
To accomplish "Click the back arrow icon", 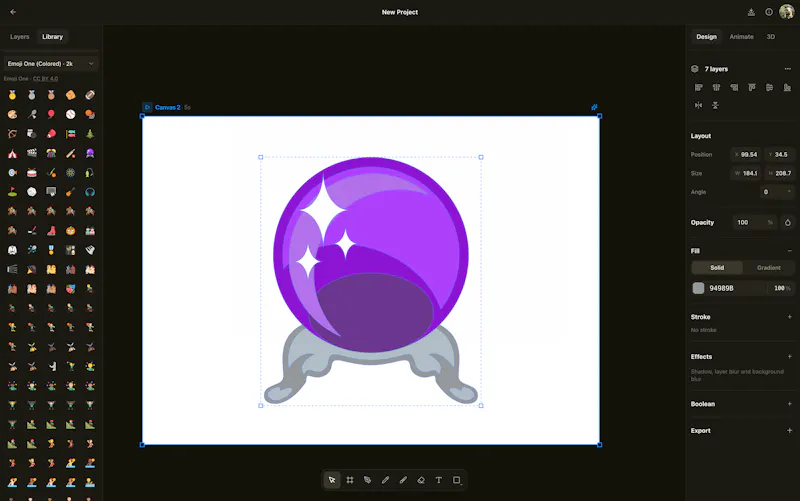I will [x=13, y=12].
